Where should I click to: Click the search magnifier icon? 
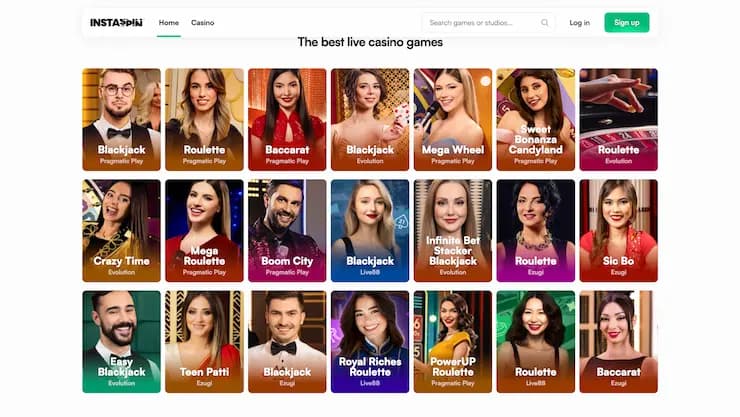545,23
